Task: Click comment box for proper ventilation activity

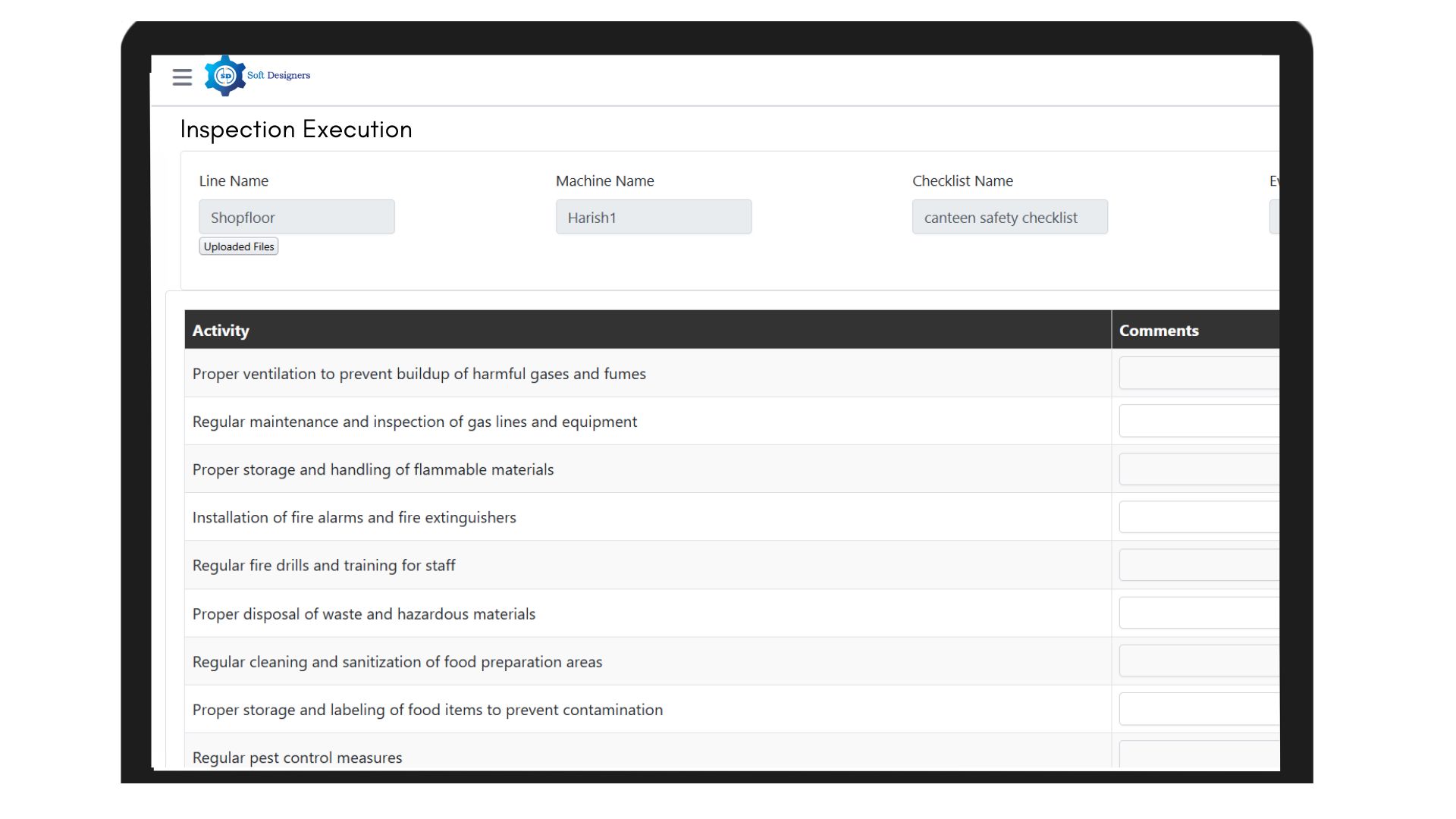Action: (x=1198, y=373)
